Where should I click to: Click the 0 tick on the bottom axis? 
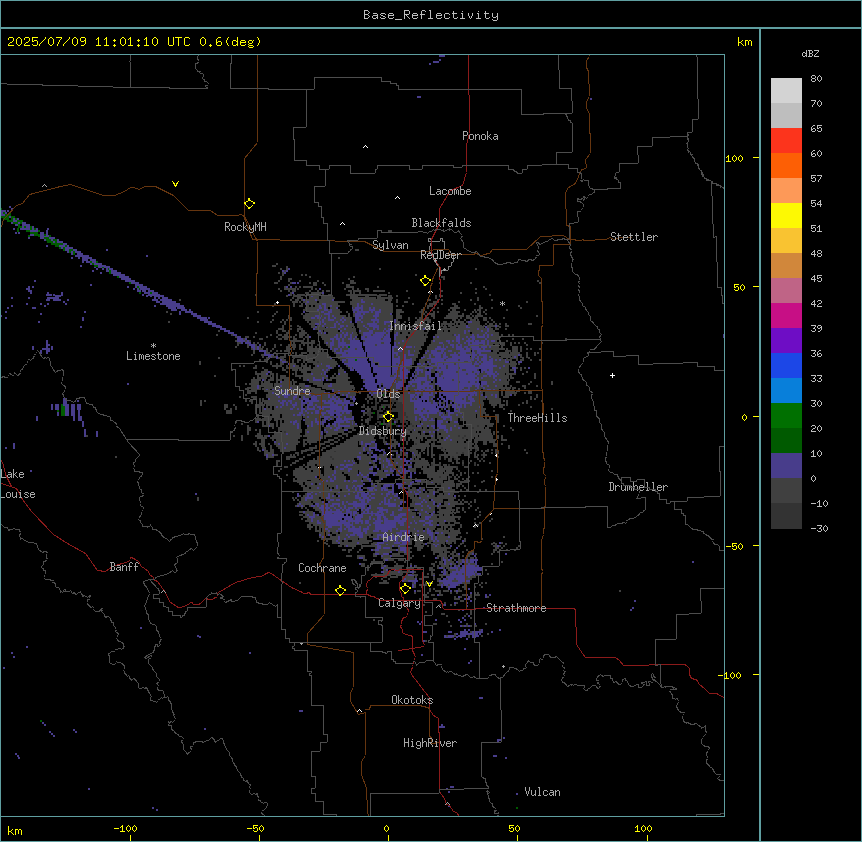pyautogui.click(x=386, y=828)
